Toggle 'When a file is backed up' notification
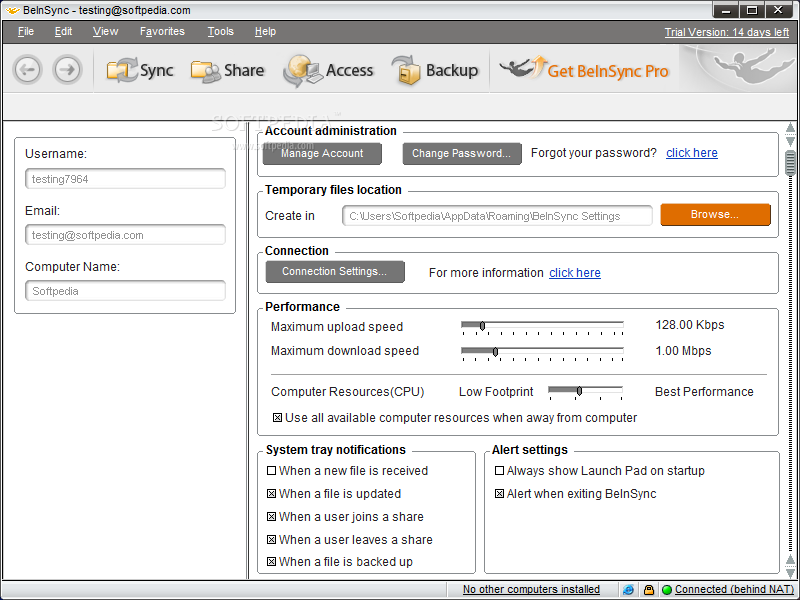800x600 pixels. click(271, 561)
